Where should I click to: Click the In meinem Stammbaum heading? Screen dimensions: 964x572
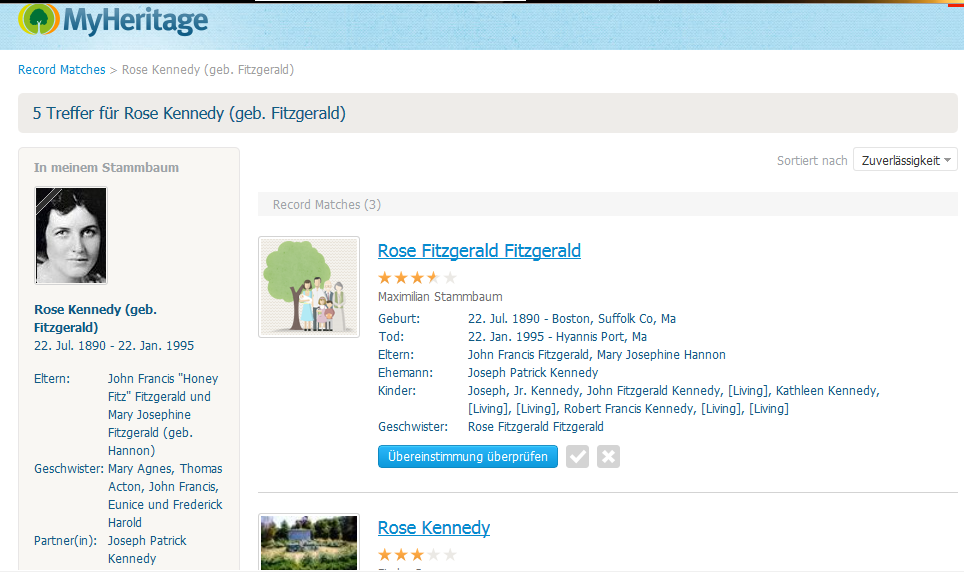point(106,167)
